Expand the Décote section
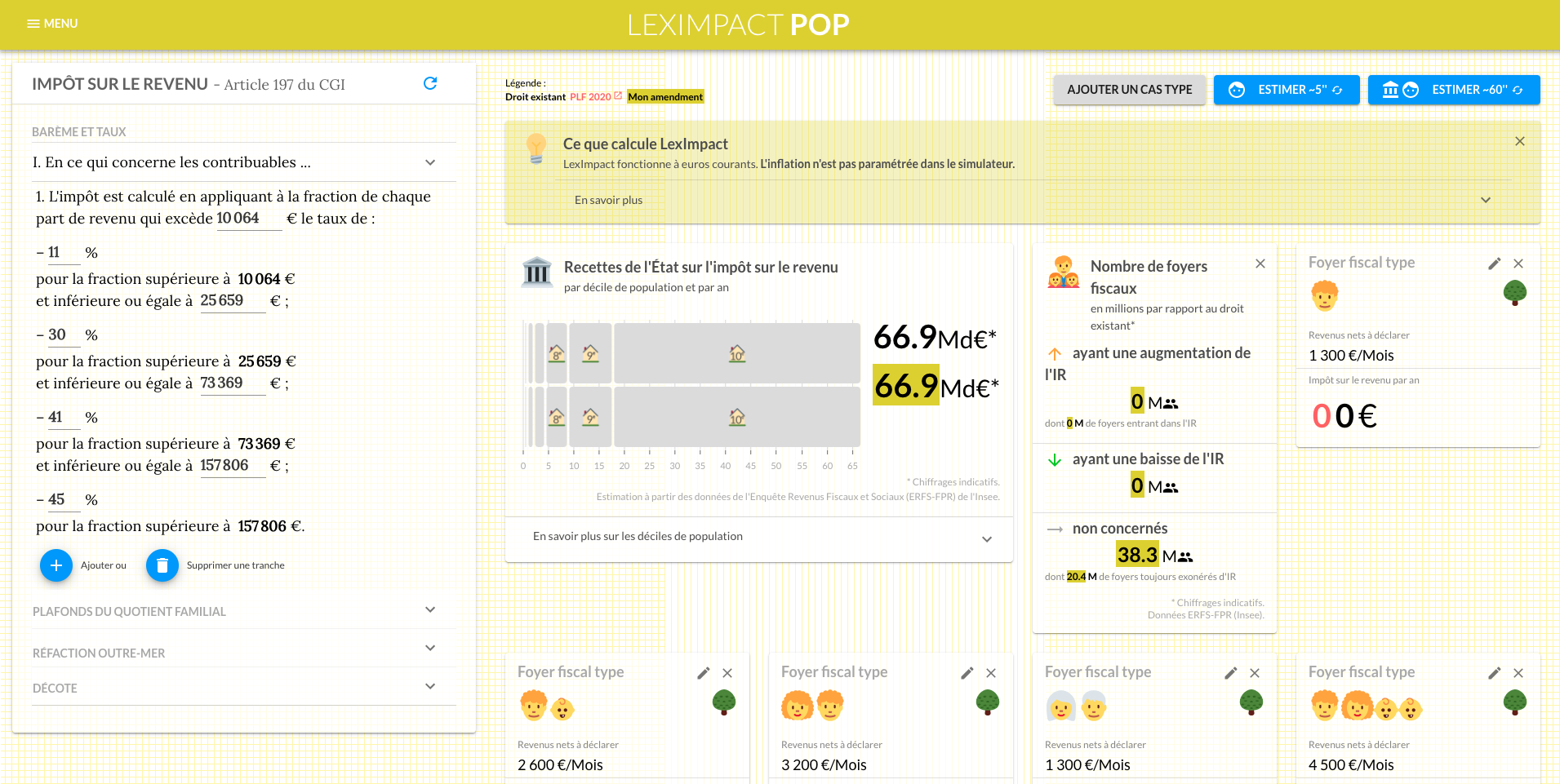 pos(243,688)
